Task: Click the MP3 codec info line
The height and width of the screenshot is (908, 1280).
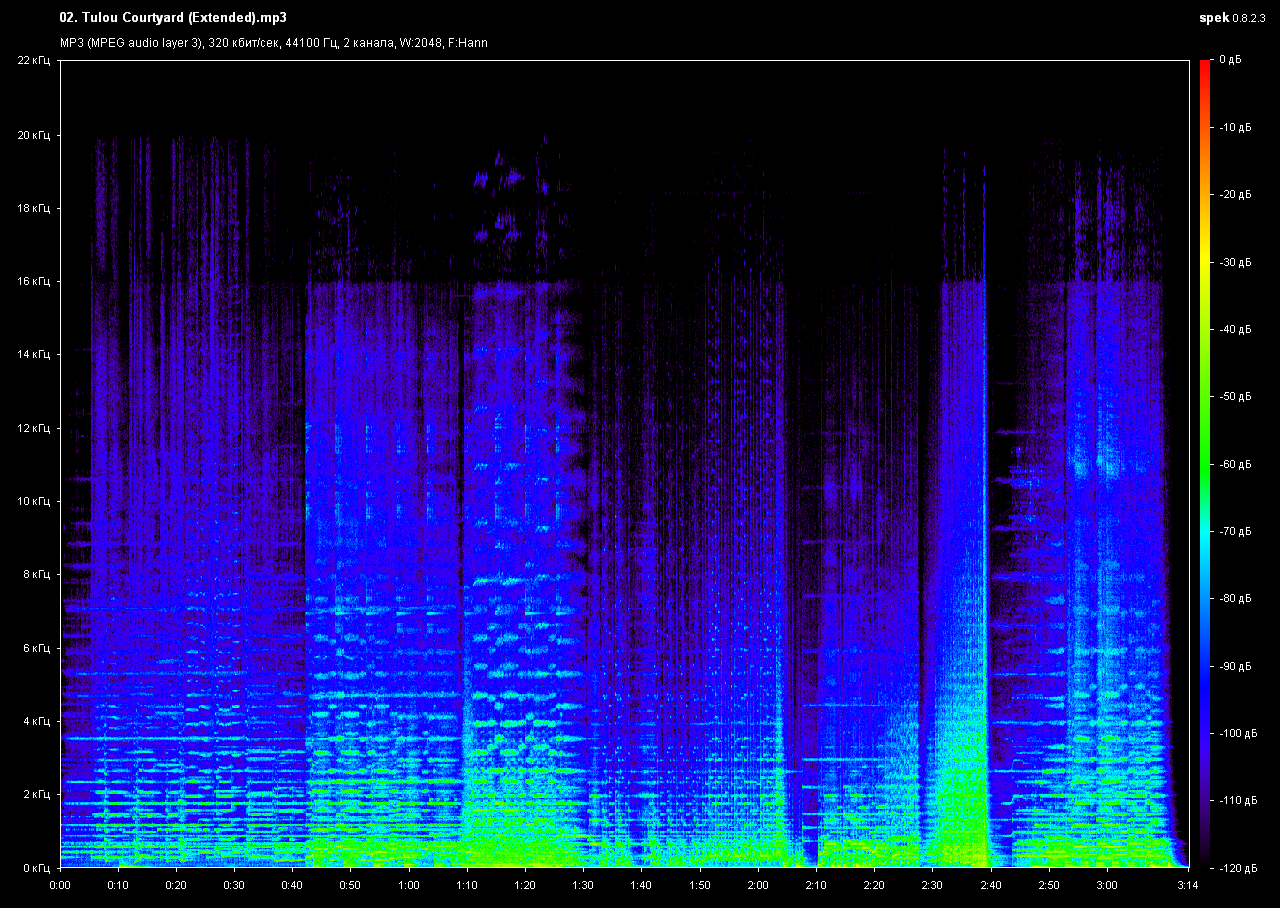Action: (273, 43)
